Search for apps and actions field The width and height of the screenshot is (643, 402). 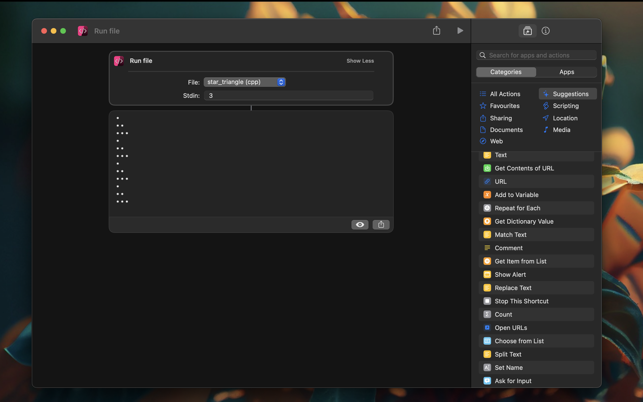(x=537, y=55)
